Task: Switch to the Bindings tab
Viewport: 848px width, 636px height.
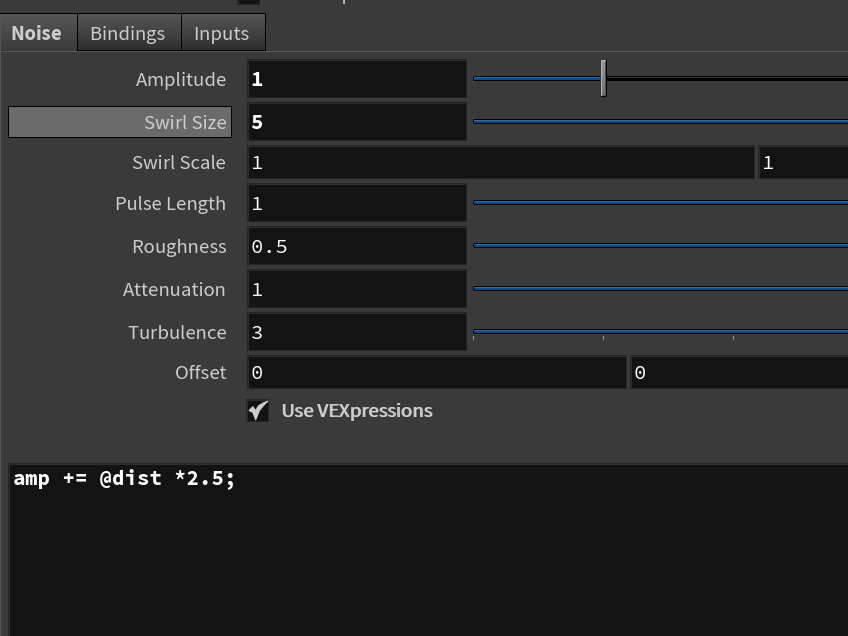Action: (127, 33)
